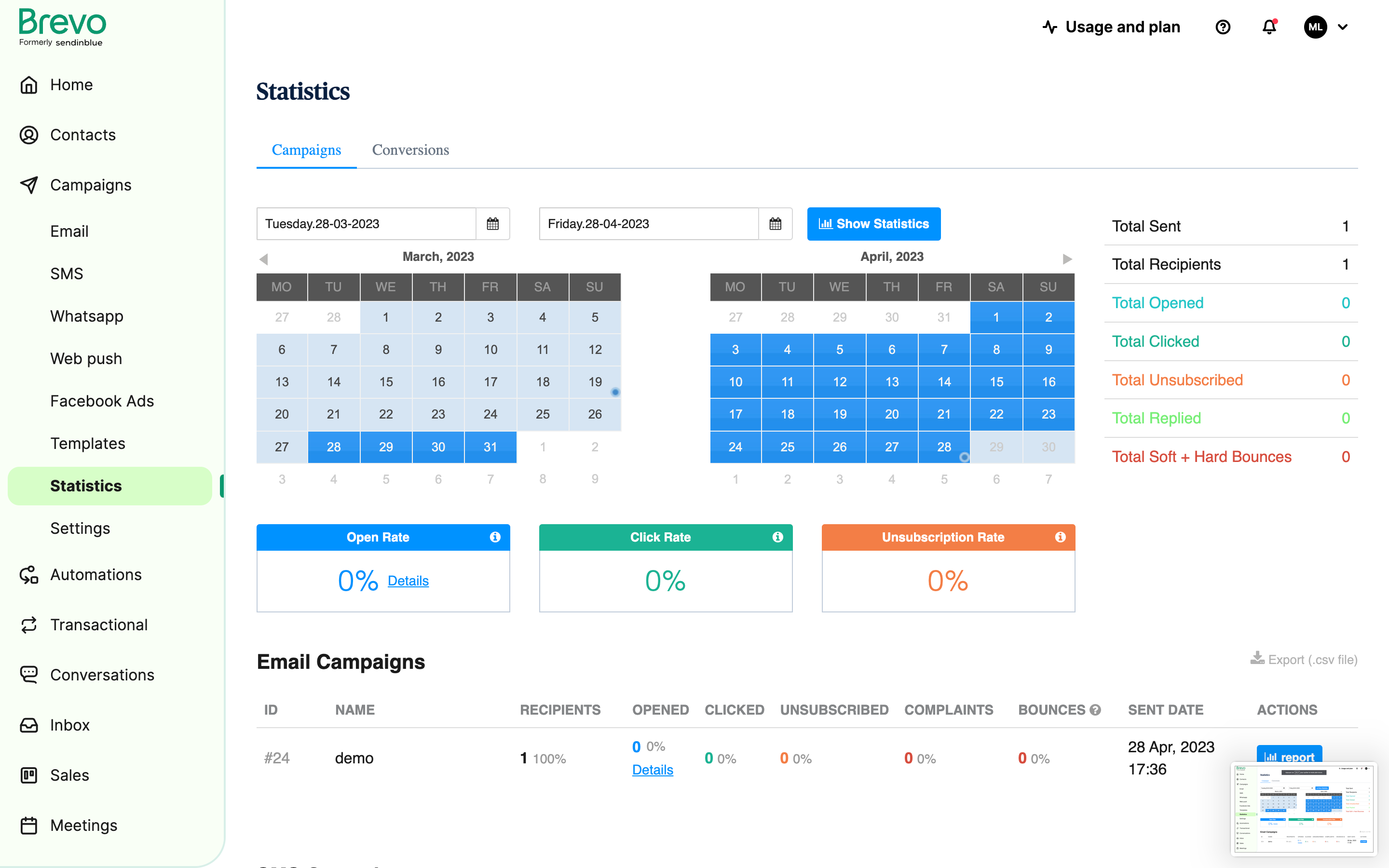Switch to the Conversions tab
Image resolution: width=1389 pixels, height=868 pixels.
410,150
